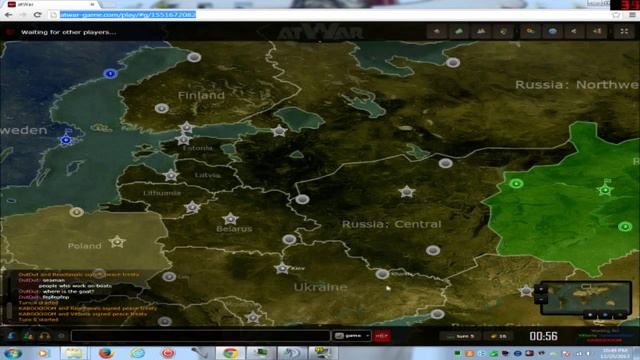
Task: Select the green capital star in green territory
Action: tap(605, 190)
